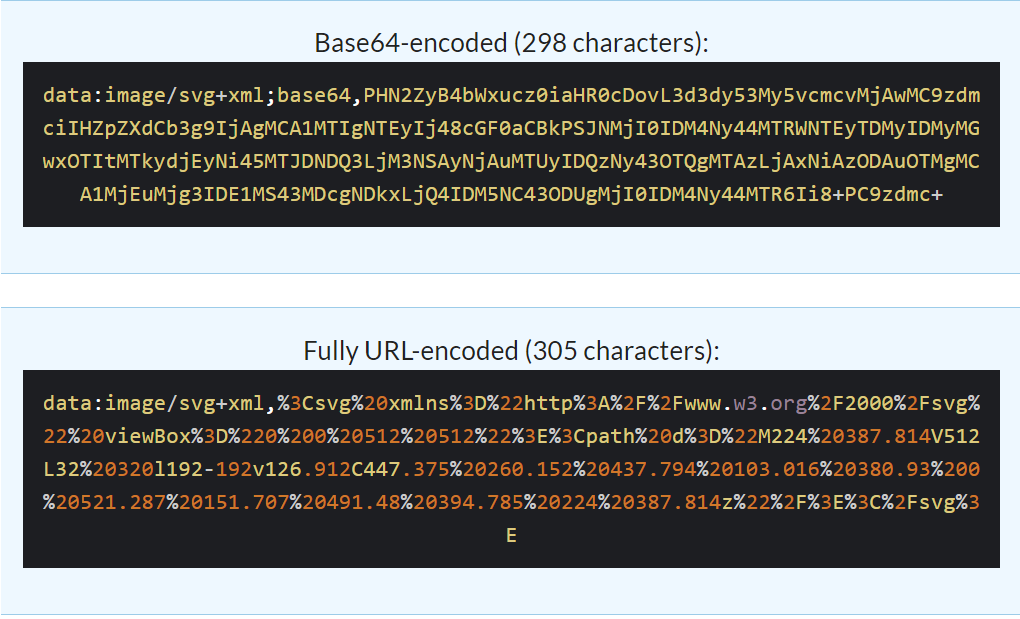Image resolution: width=1020 pixels, height=619 pixels.
Task: Click the base64 line starting with 'ciIHZpZXdCb3g9'
Action: (511, 129)
